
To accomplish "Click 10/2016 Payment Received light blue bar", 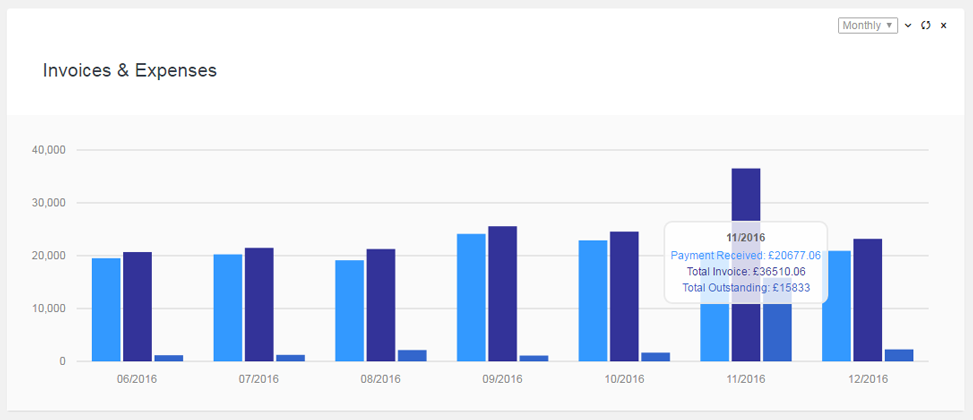I will tap(593, 300).
